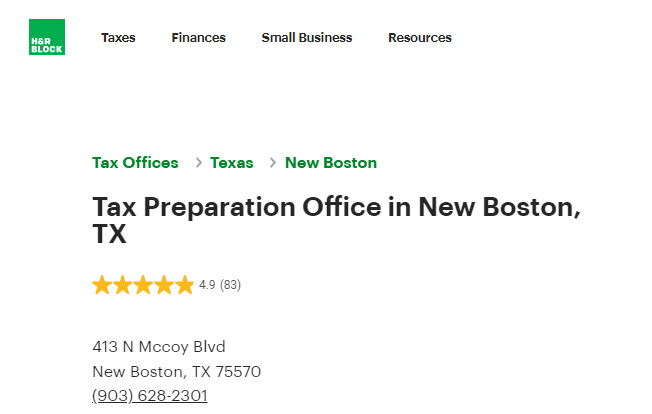The image size is (652, 414).
Task: Click the Tax Preparation Office heading
Action: [336, 220]
